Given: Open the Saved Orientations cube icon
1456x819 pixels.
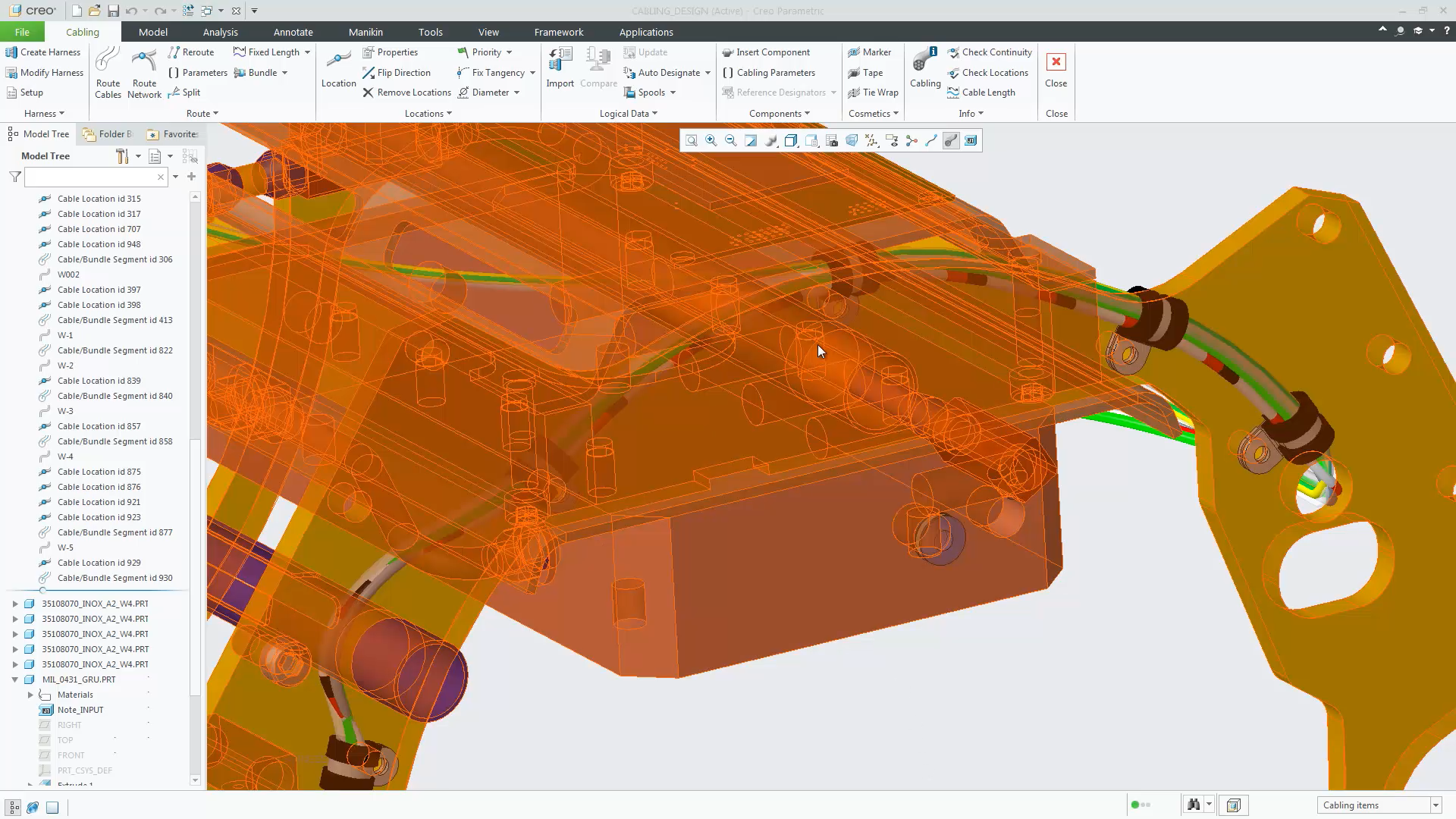Looking at the screenshot, I should 811,140.
